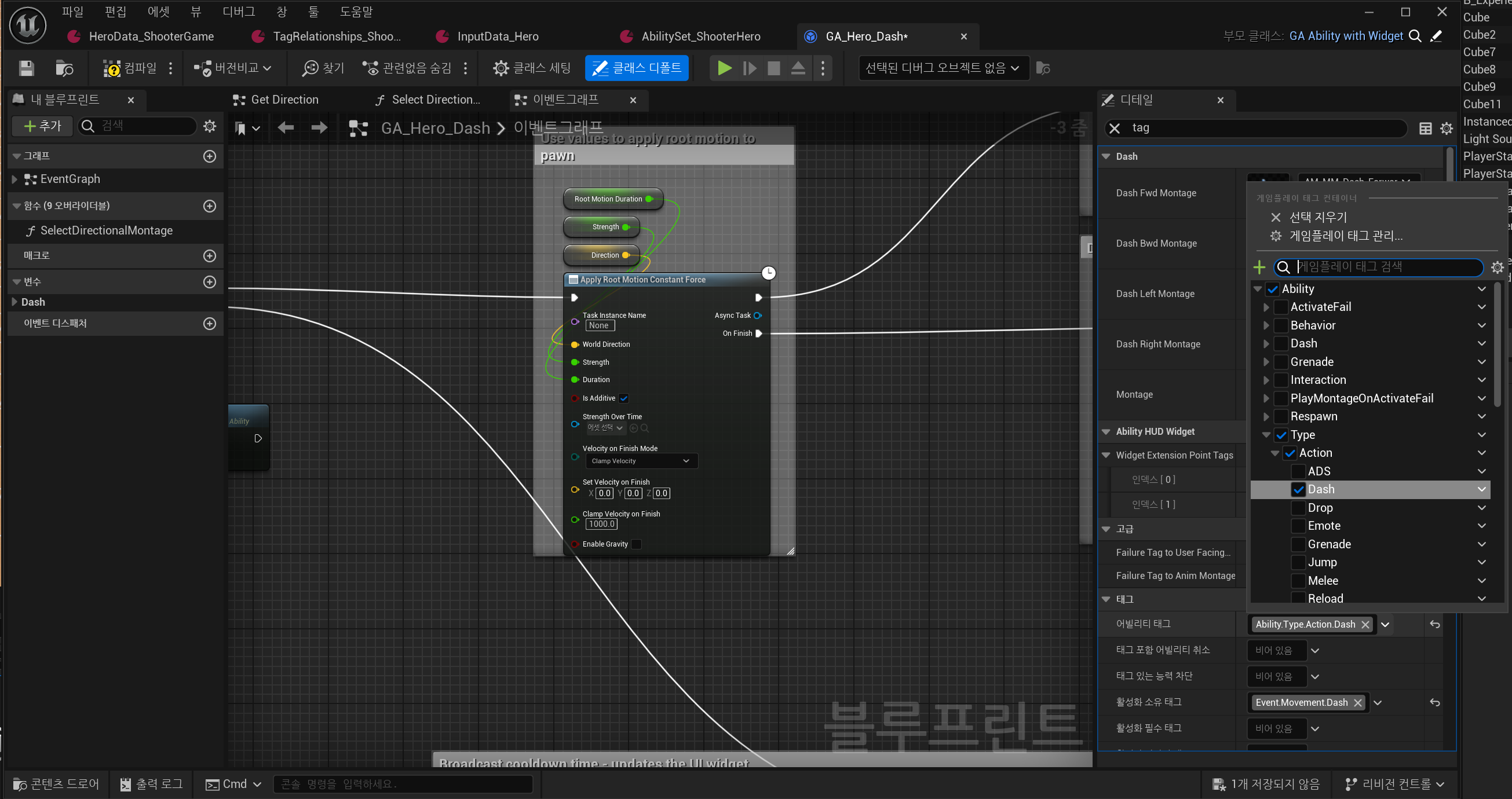Open Velocity on Finish Mode dropdown
This screenshot has width=1512, height=799.
[641, 461]
